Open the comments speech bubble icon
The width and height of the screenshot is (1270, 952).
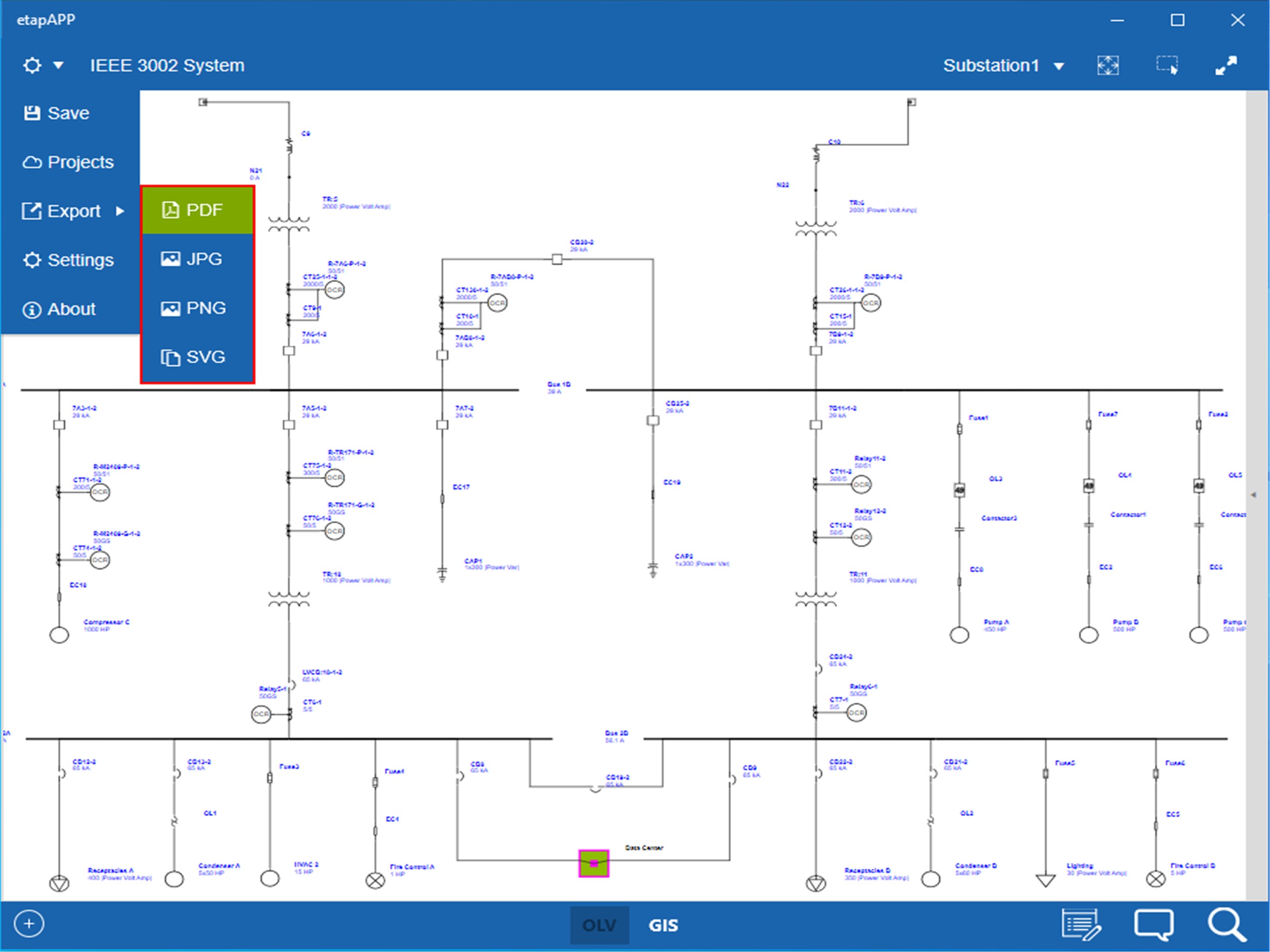pos(1153,925)
